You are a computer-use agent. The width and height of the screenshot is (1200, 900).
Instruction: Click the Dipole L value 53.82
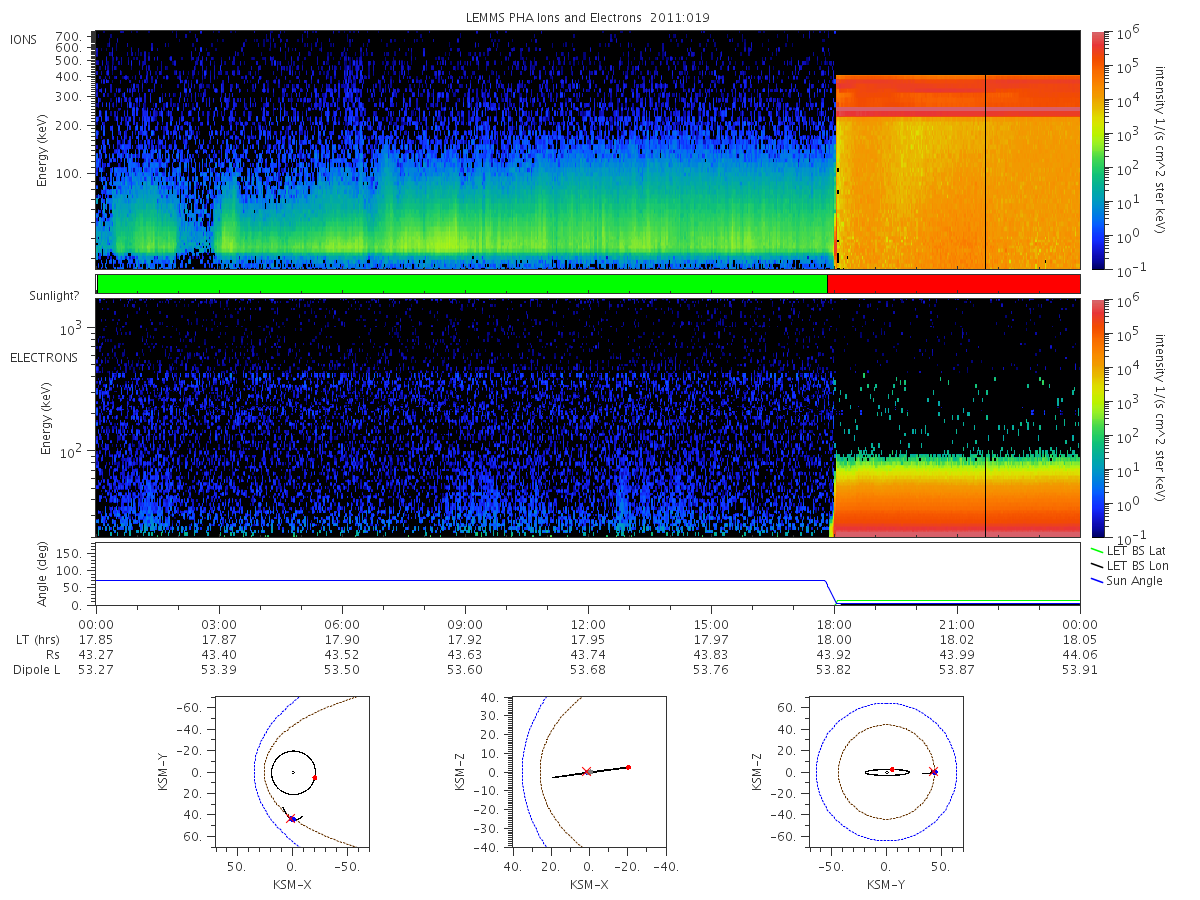coord(834,669)
